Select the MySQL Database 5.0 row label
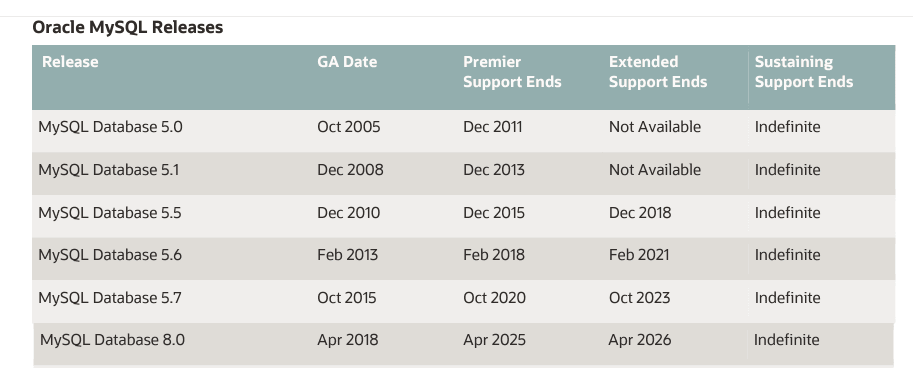The width and height of the screenshot is (913, 368). click(111, 127)
